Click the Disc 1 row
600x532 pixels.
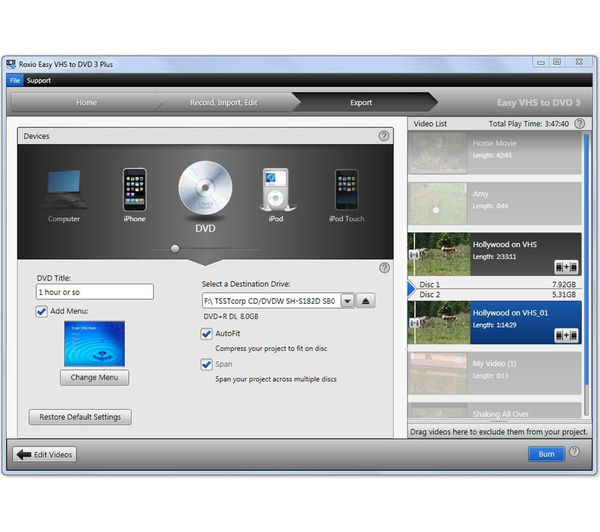[497, 284]
